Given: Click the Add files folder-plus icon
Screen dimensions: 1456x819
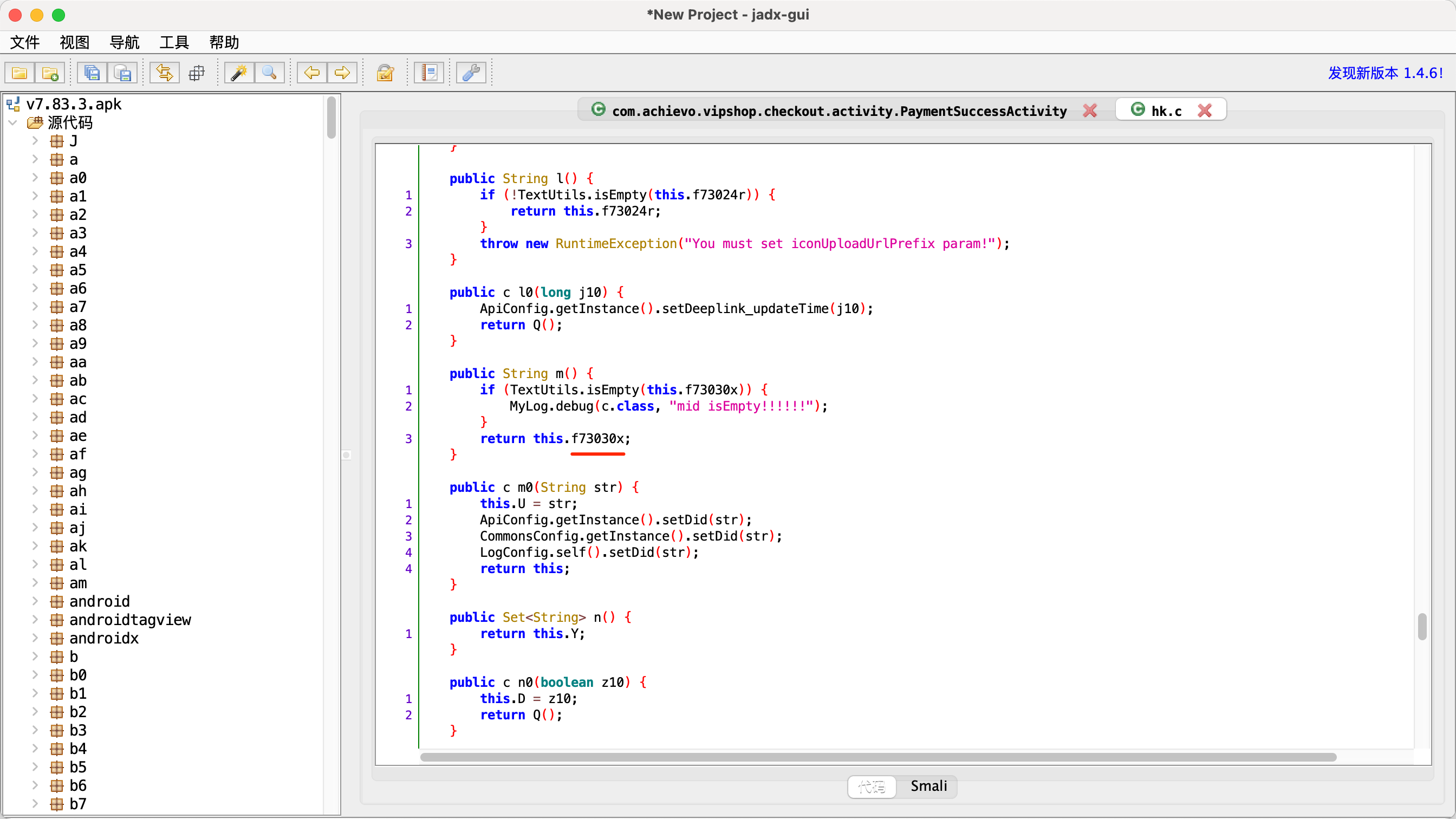Looking at the screenshot, I should [50, 73].
